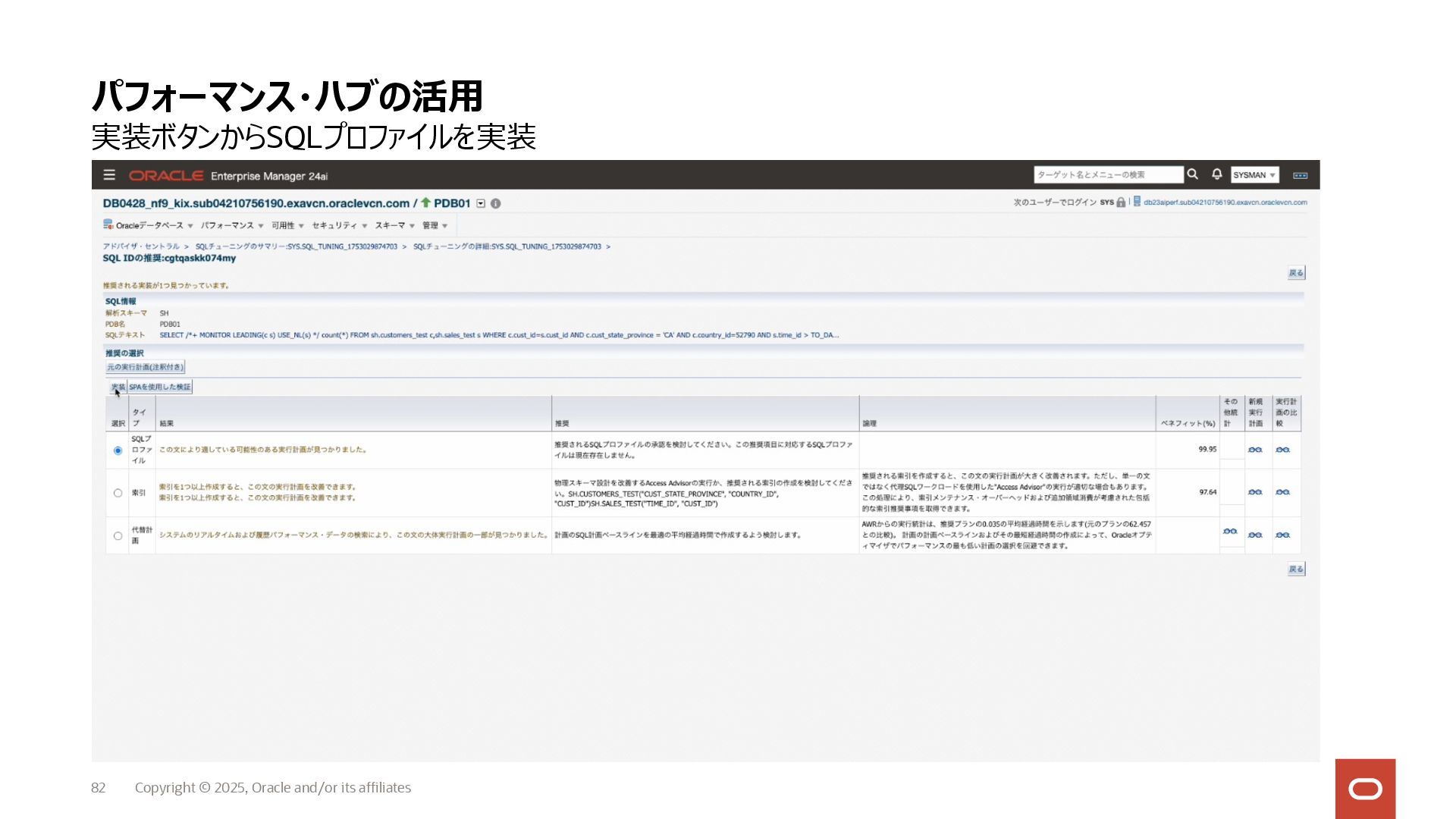Image resolution: width=1456 pixels, height=819 pixels.
Task: Click the 97.64 benefit value
Action: [1207, 492]
